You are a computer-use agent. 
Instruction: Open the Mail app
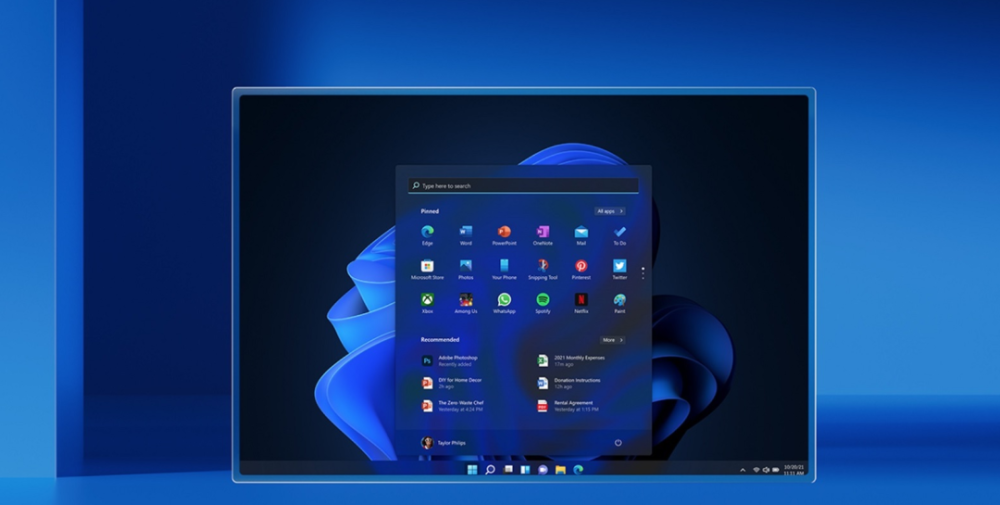(x=581, y=235)
